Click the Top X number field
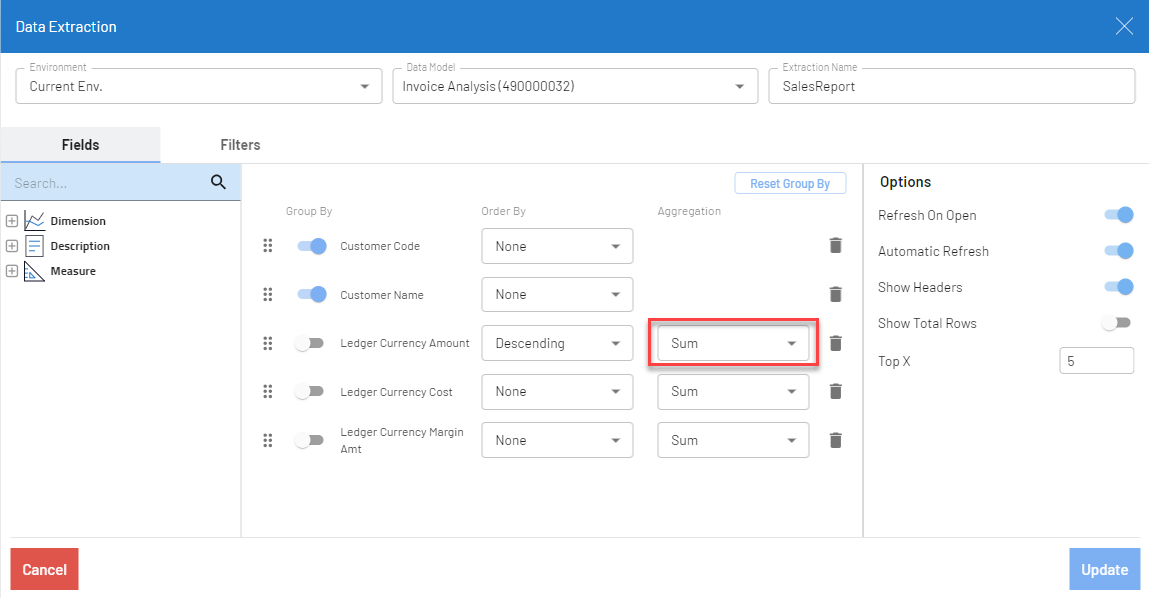Screen dimensions: 1149x598 [1096, 360]
